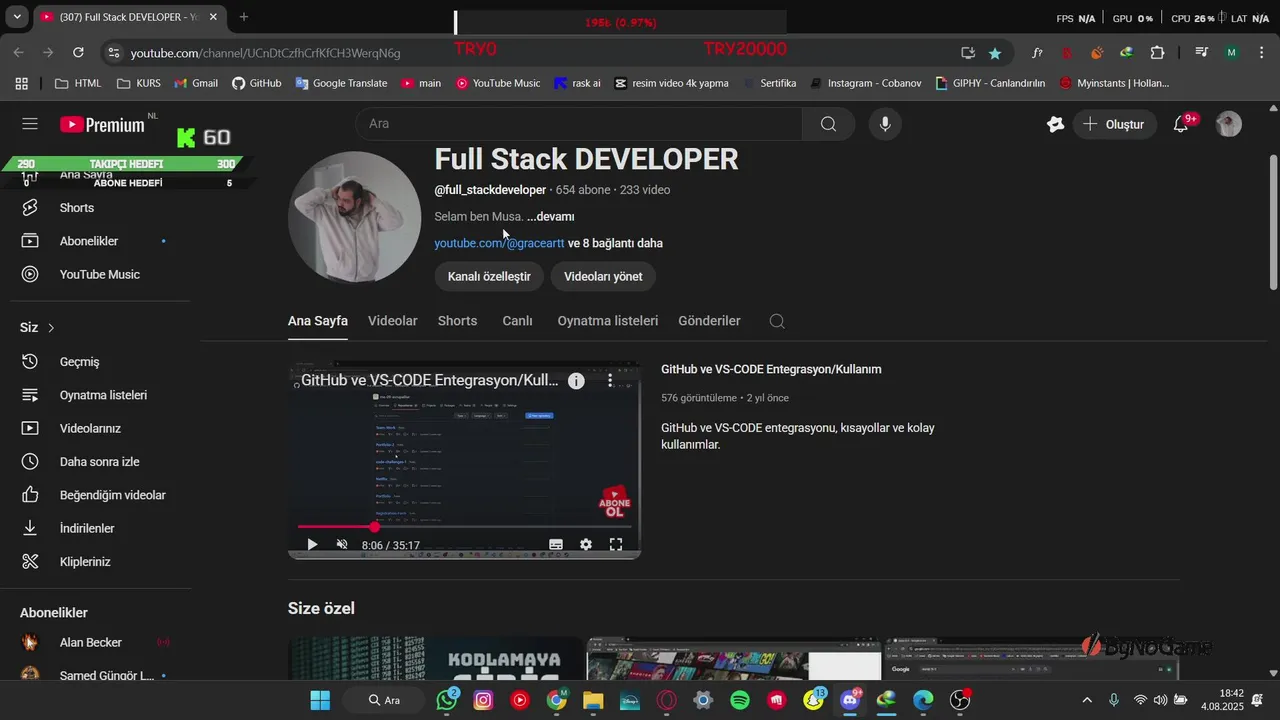This screenshot has height=720, width=1280.
Task: Select the Ana Sayfa channel tab
Action: click(318, 321)
